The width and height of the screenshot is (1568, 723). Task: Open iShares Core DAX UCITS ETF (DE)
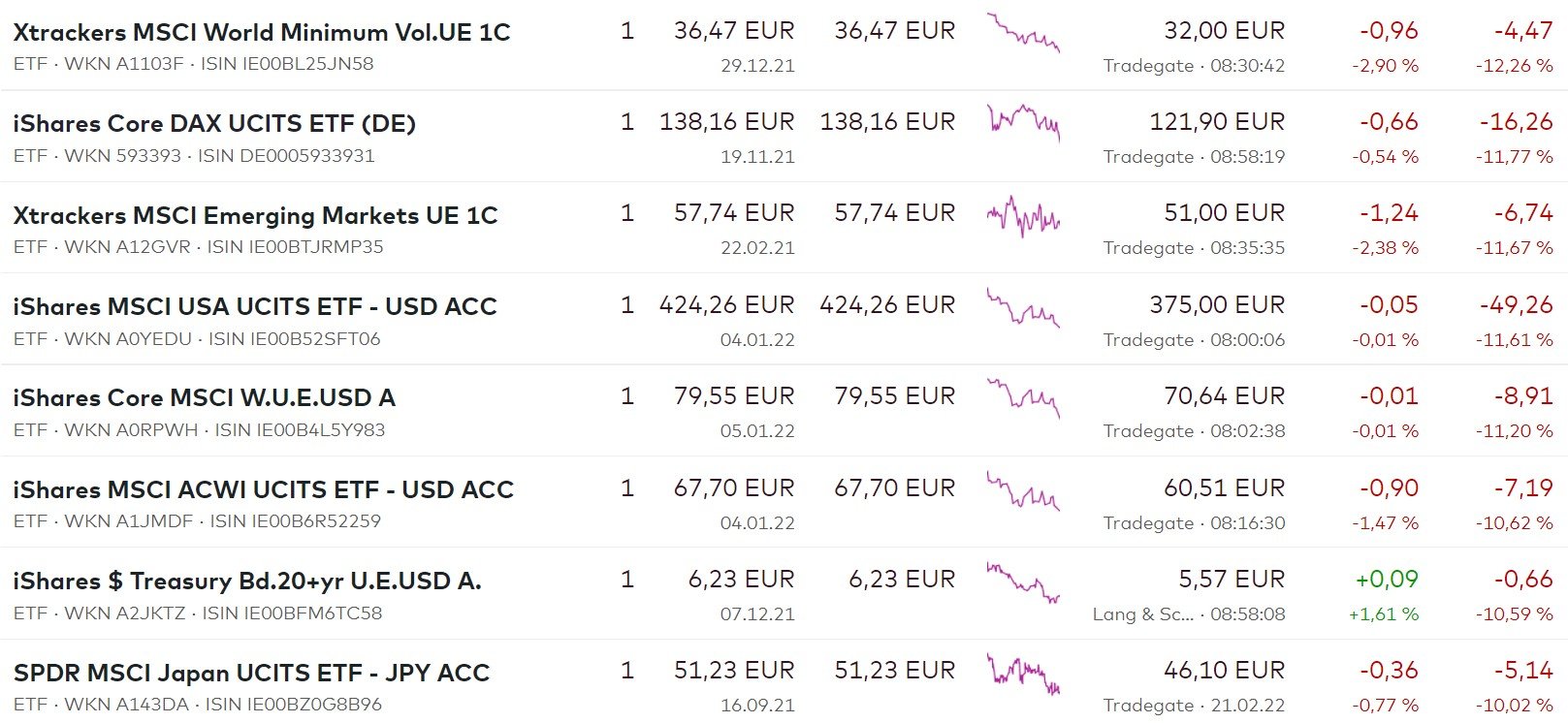pyautogui.click(x=214, y=123)
